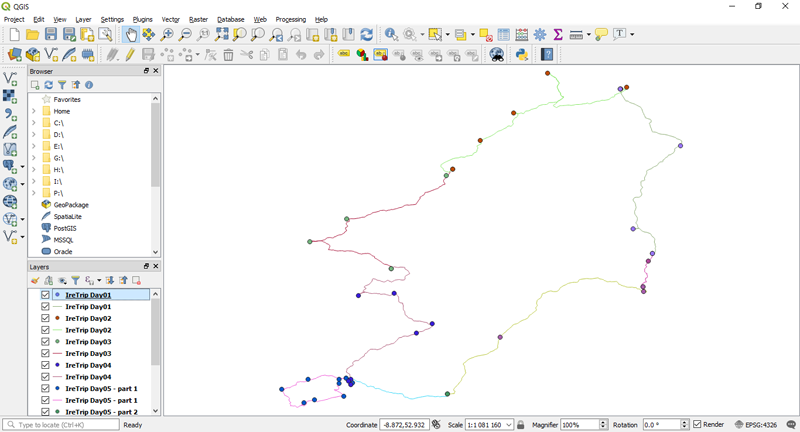Click the Coordinate input field
Image resolution: width=800 pixels, height=432 pixels.
tap(404, 425)
